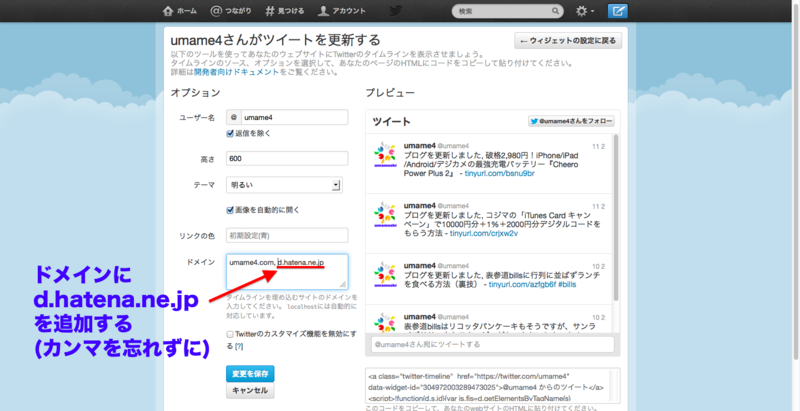Click the ツイート header in the preview
The width and height of the screenshot is (800, 411).
[x=391, y=122]
